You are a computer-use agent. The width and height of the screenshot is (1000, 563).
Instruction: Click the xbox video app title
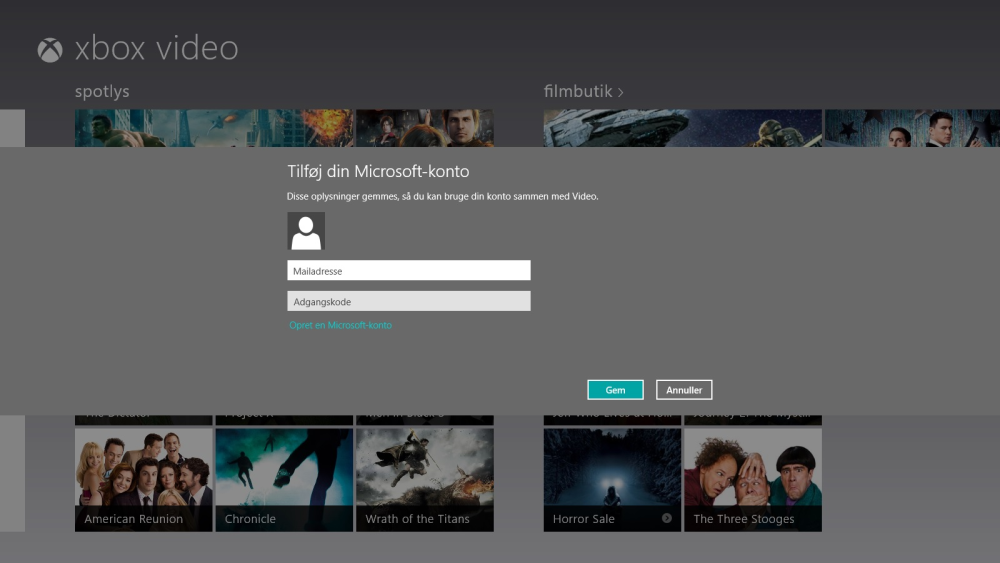click(156, 49)
